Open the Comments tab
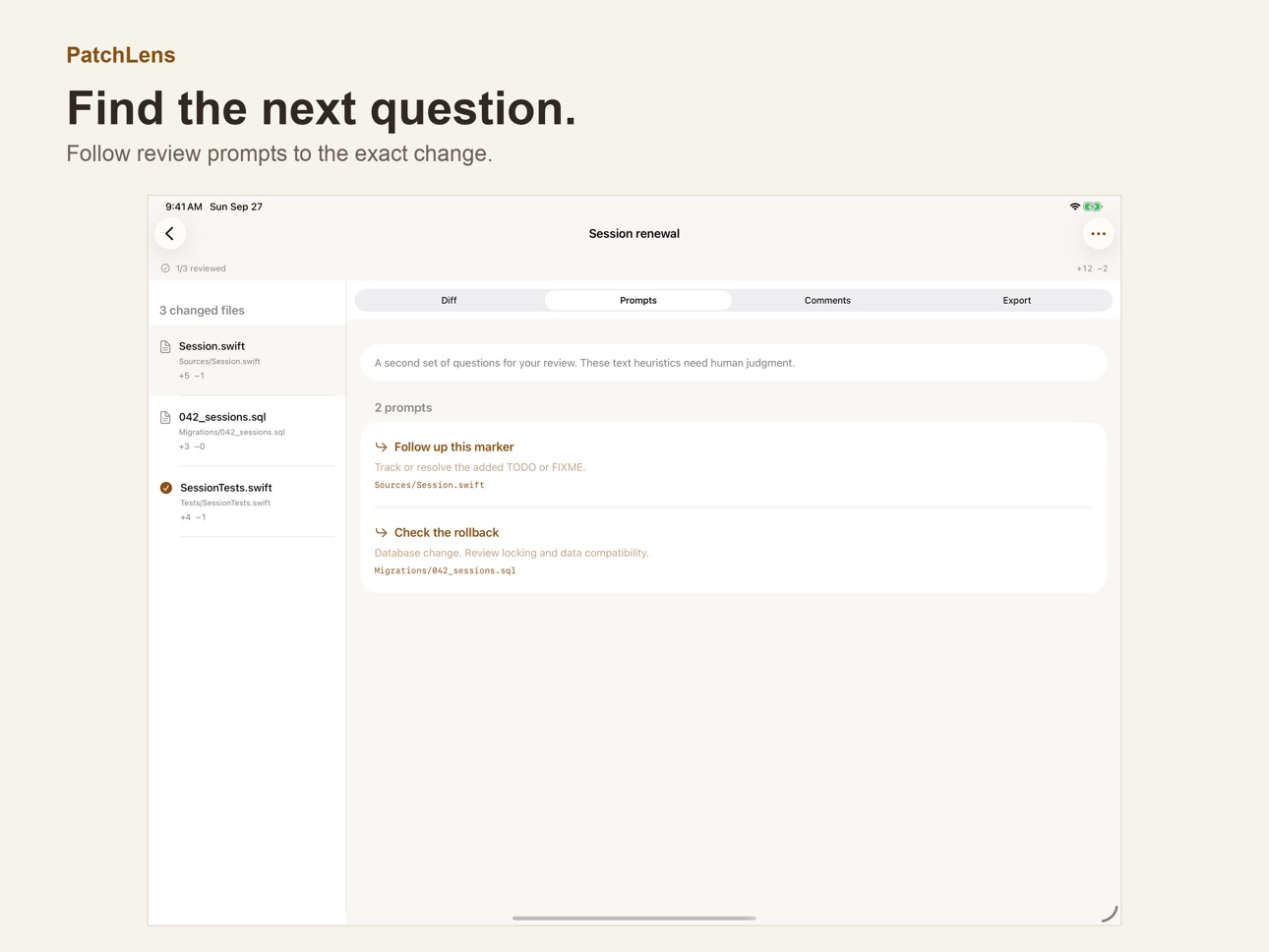Viewport: 1269px width, 952px height. pyautogui.click(x=827, y=301)
